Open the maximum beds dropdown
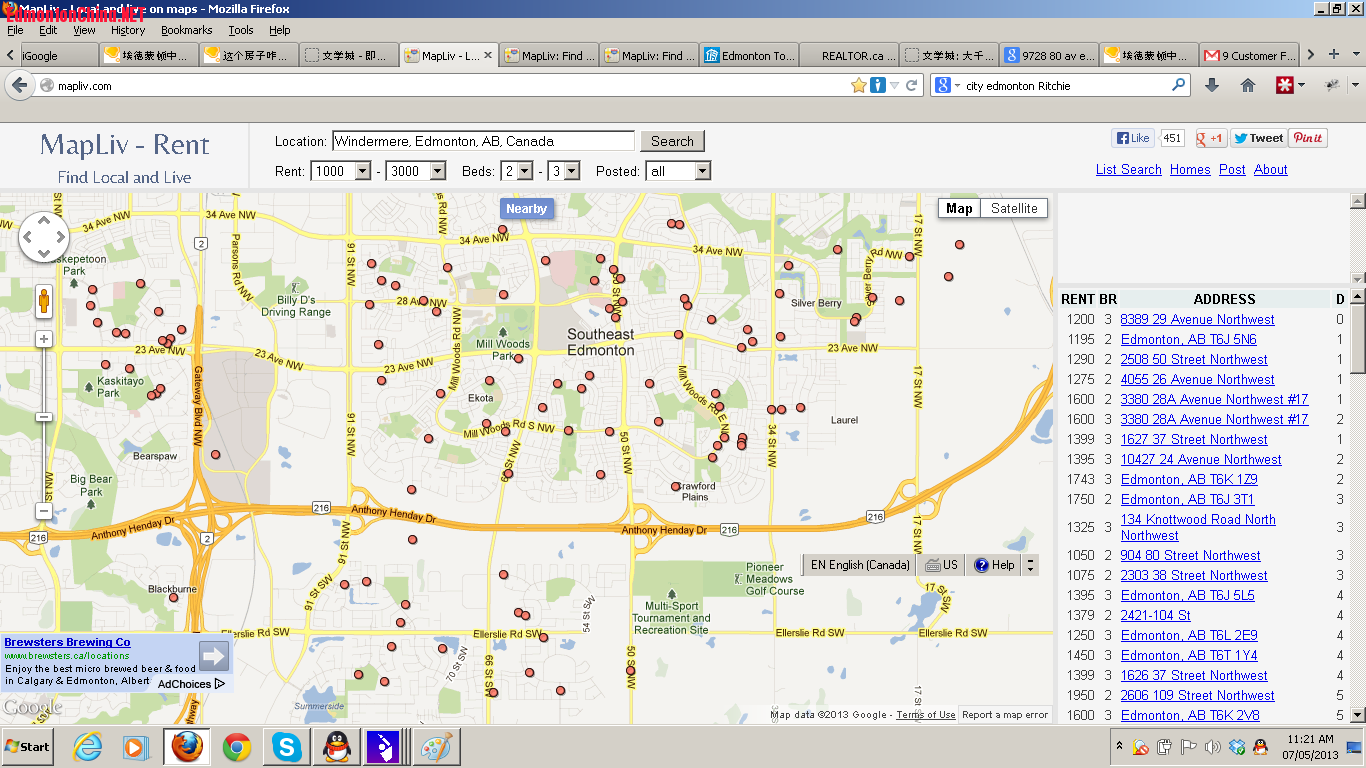Image resolution: width=1366 pixels, height=768 pixels. pyautogui.click(x=564, y=171)
